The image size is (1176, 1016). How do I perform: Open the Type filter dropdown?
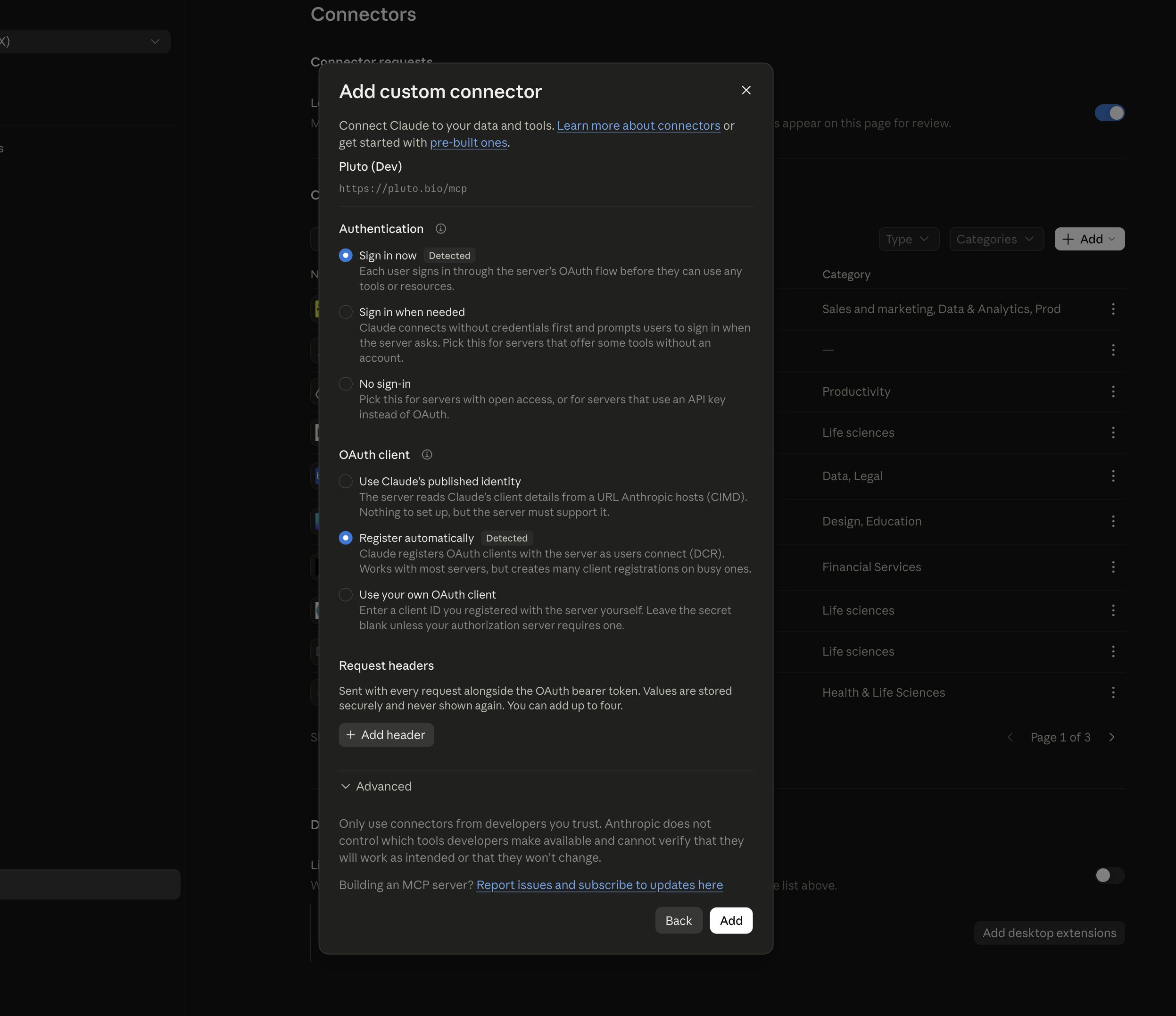click(x=909, y=239)
